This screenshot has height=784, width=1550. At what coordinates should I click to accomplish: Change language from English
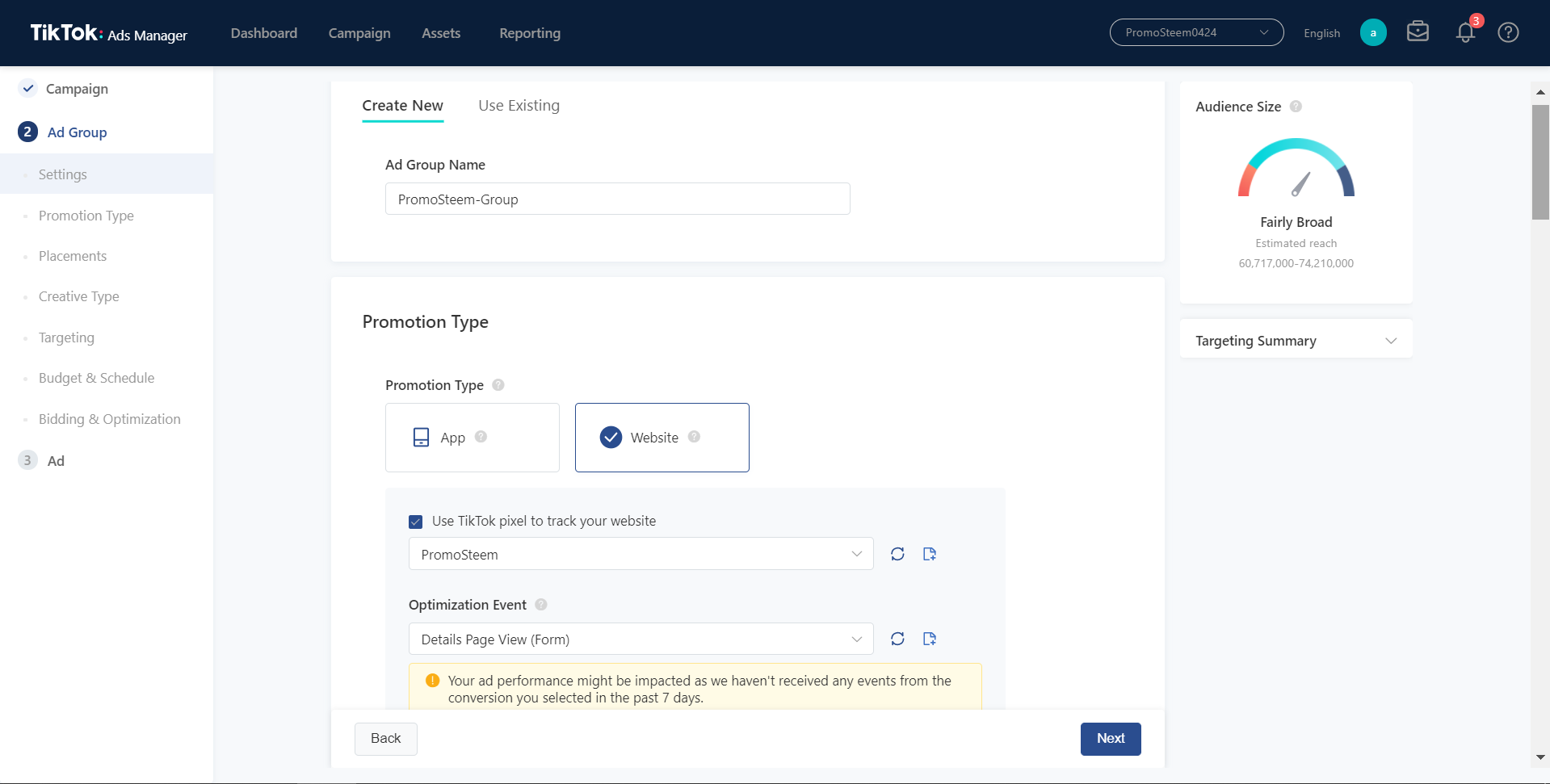pyautogui.click(x=1321, y=33)
